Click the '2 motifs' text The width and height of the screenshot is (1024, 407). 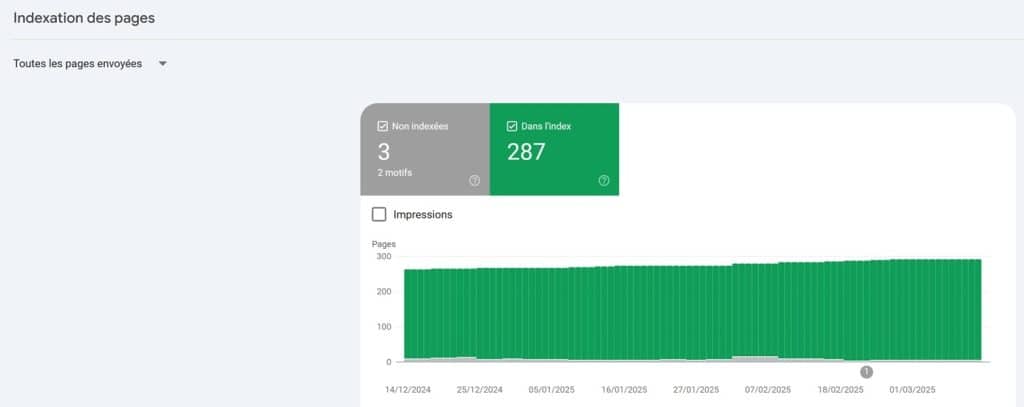point(394,173)
